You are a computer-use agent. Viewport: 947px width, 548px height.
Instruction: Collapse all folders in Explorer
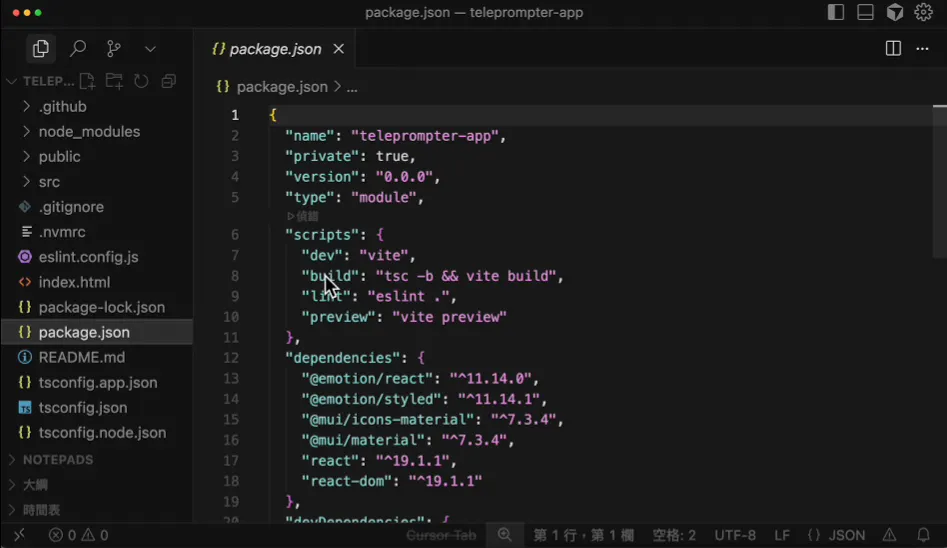tap(169, 81)
